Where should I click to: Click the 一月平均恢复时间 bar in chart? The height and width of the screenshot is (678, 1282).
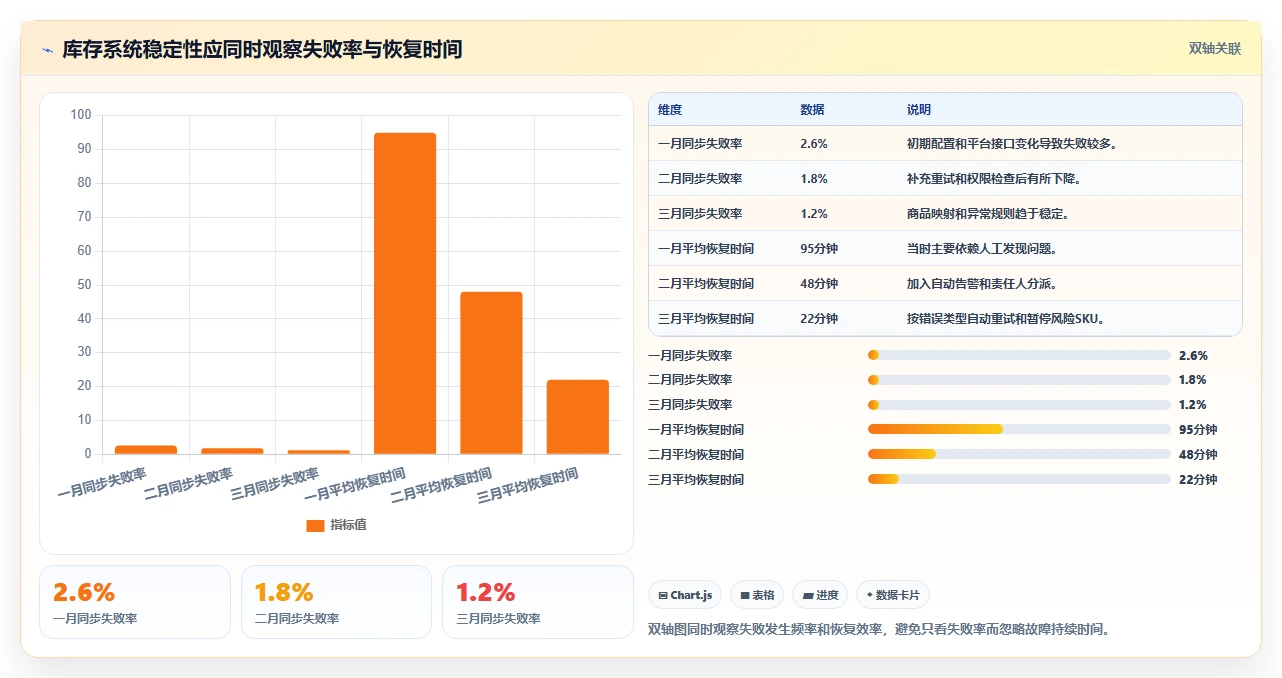pyautogui.click(x=405, y=293)
